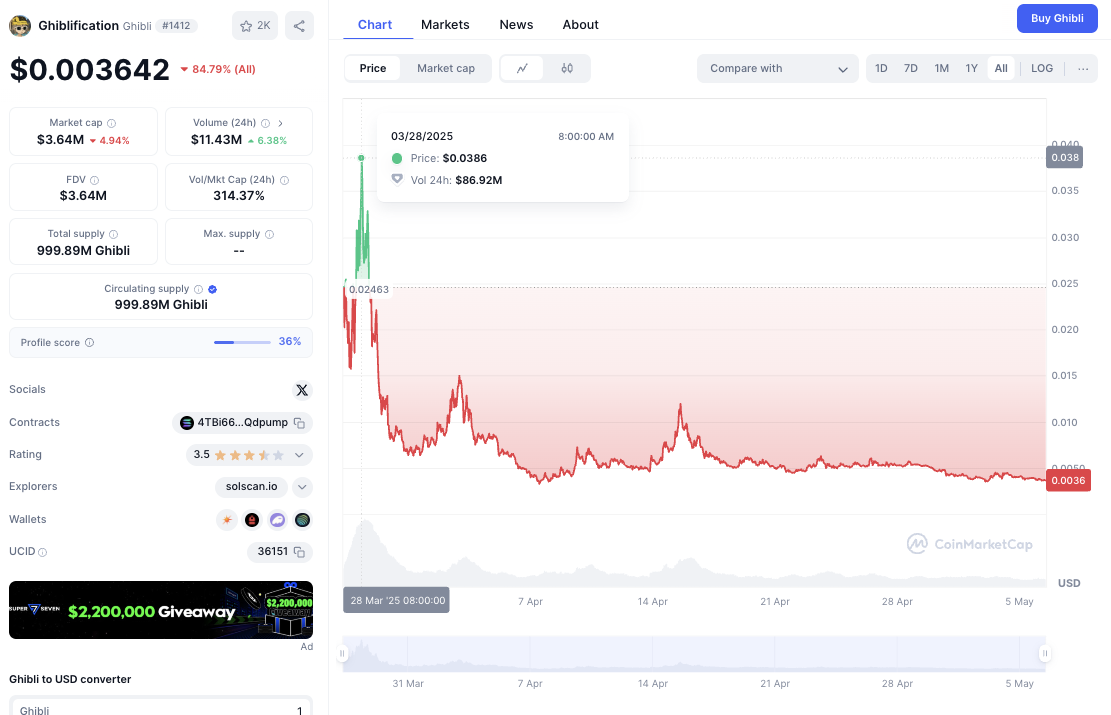
Task: Open the Compare with dropdown
Action: [777, 69]
